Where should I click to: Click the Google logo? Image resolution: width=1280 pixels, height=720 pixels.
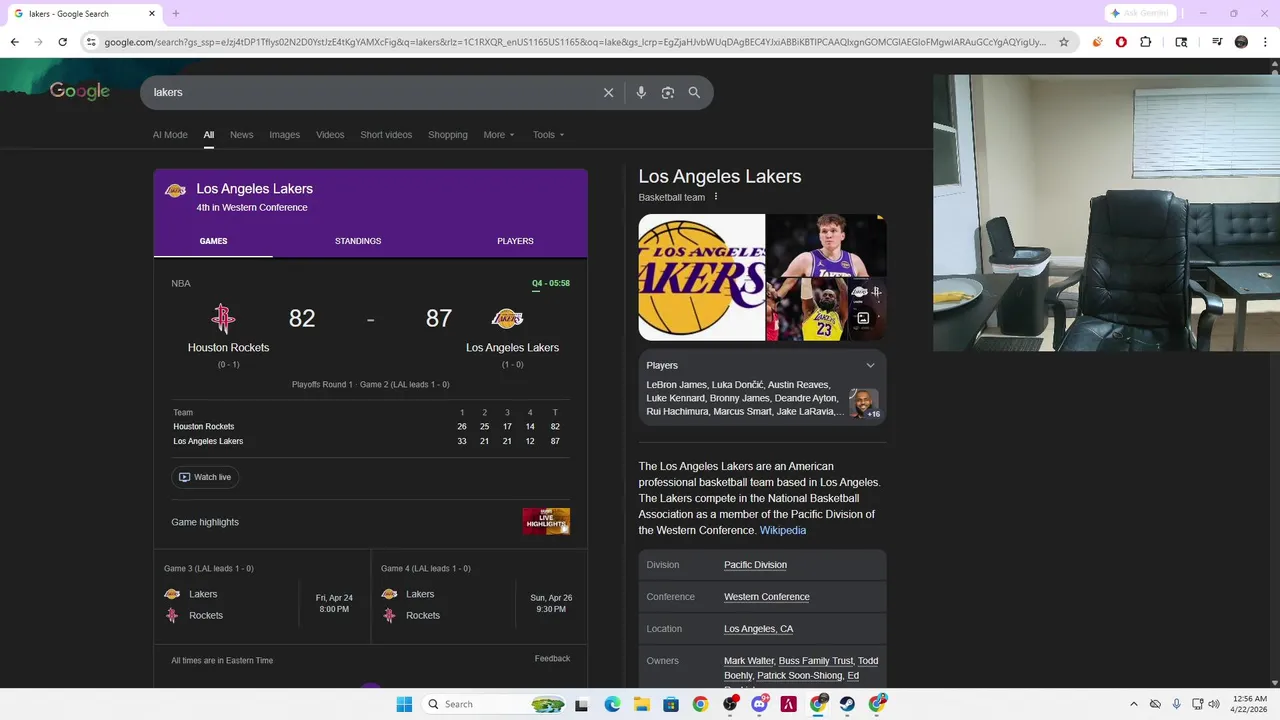coord(80,91)
